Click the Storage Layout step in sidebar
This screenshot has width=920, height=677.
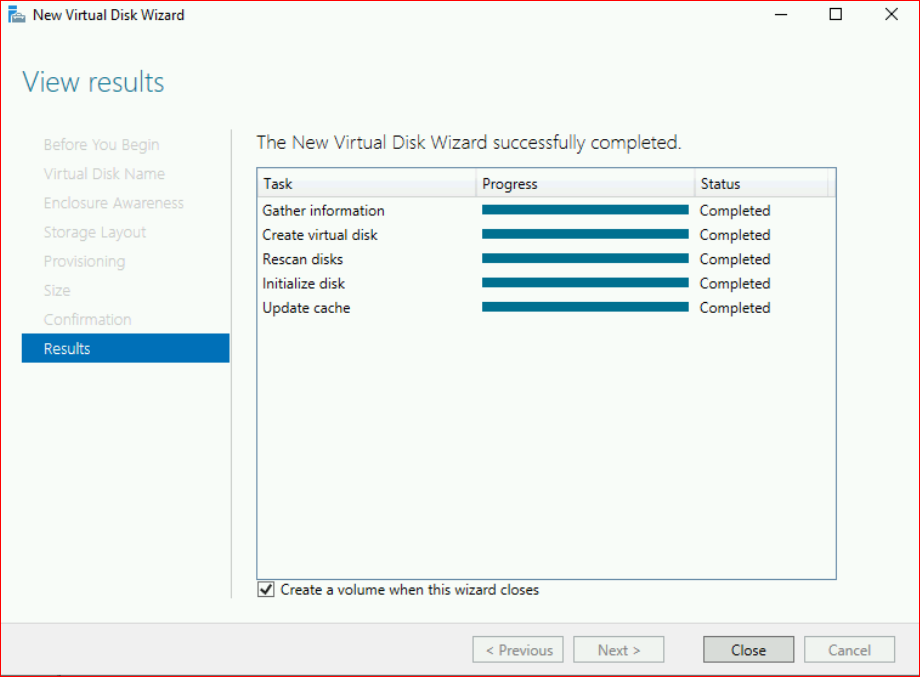[x=95, y=232]
